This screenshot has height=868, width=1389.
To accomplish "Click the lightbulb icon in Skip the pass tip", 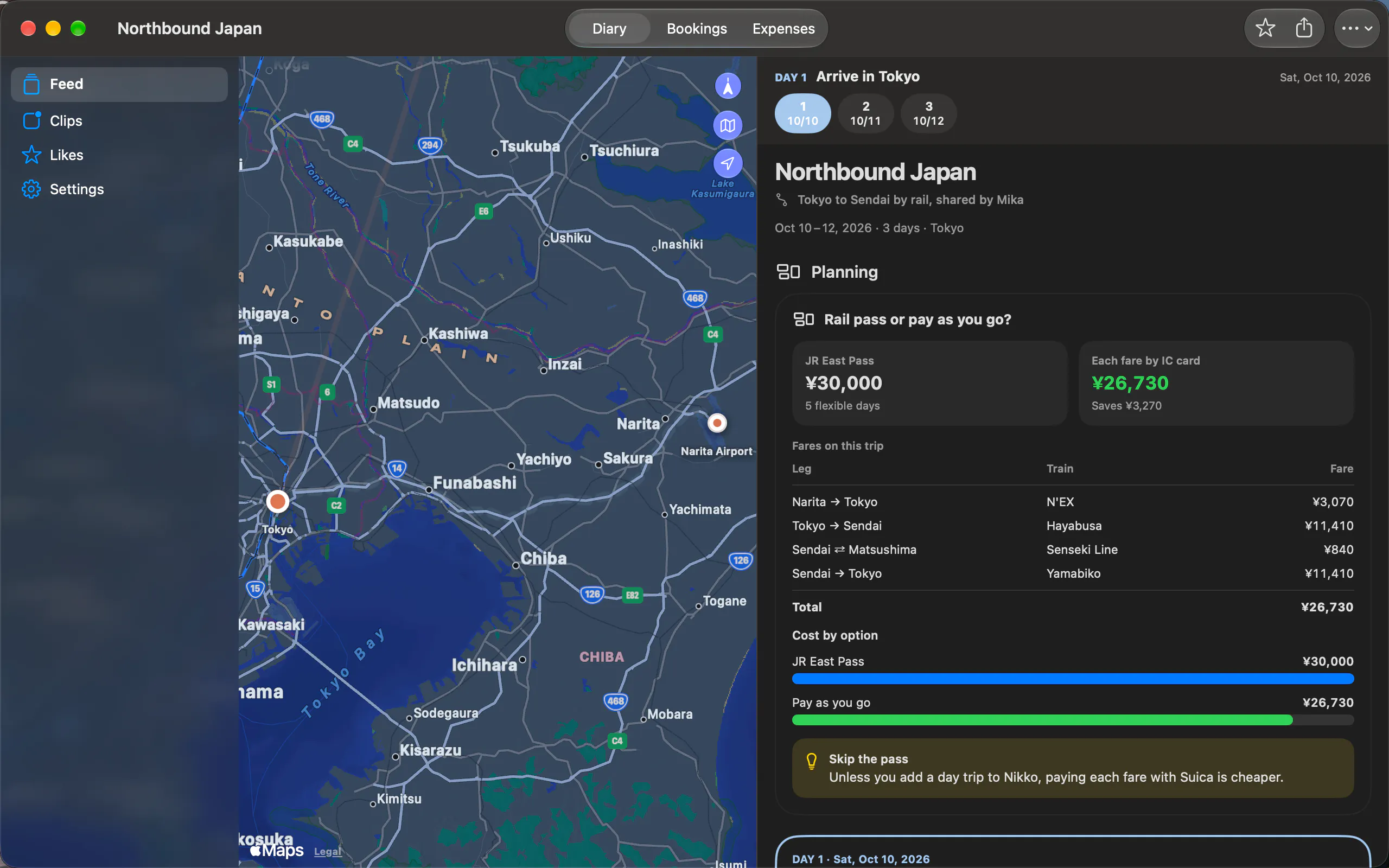I will pyautogui.click(x=811, y=761).
